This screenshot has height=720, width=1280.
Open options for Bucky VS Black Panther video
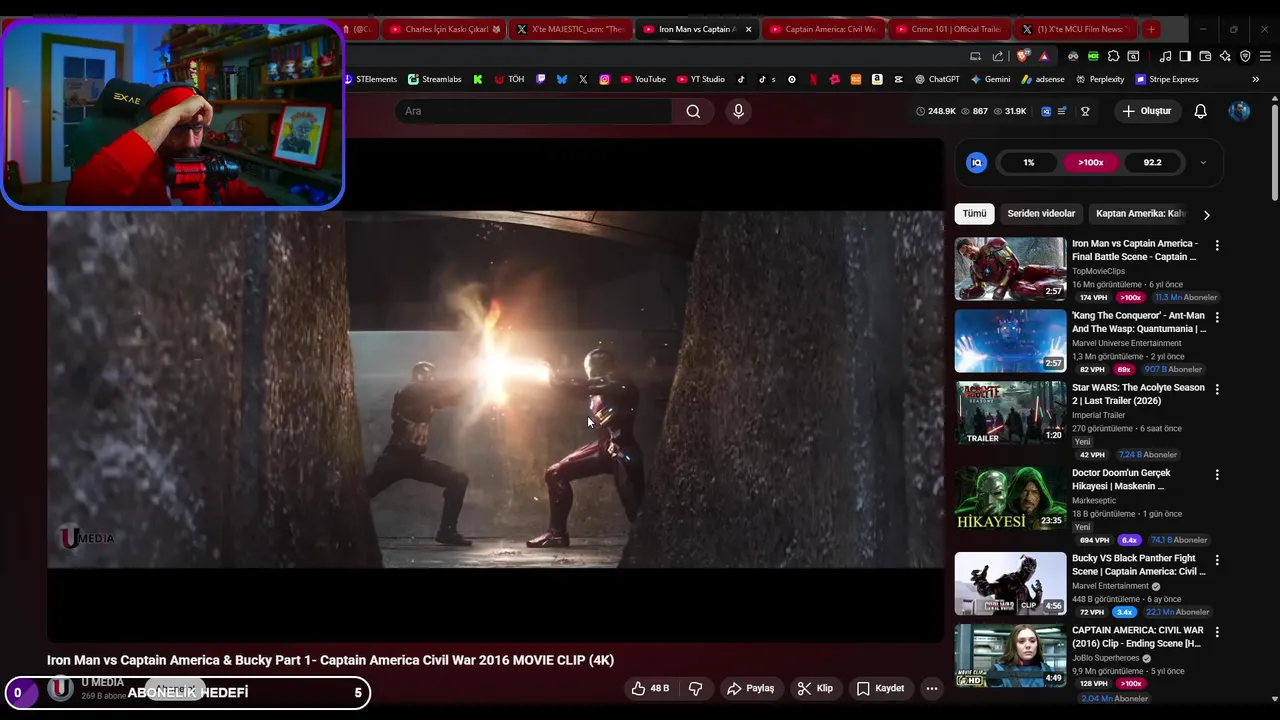pyautogui.click(x=1217, y=560)
